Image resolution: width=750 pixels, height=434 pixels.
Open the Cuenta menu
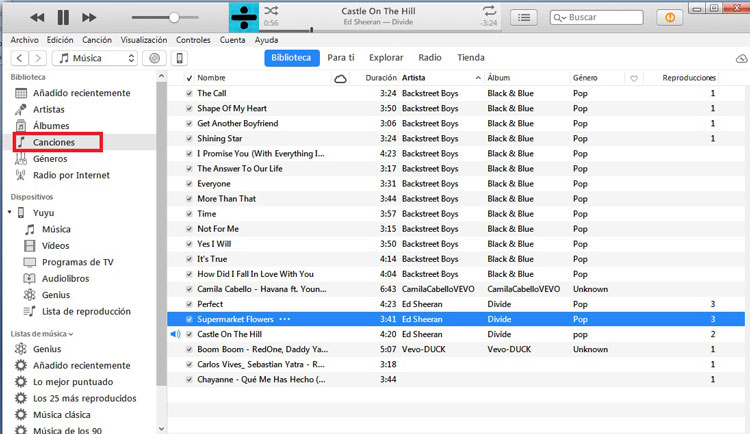coord(232,40)
